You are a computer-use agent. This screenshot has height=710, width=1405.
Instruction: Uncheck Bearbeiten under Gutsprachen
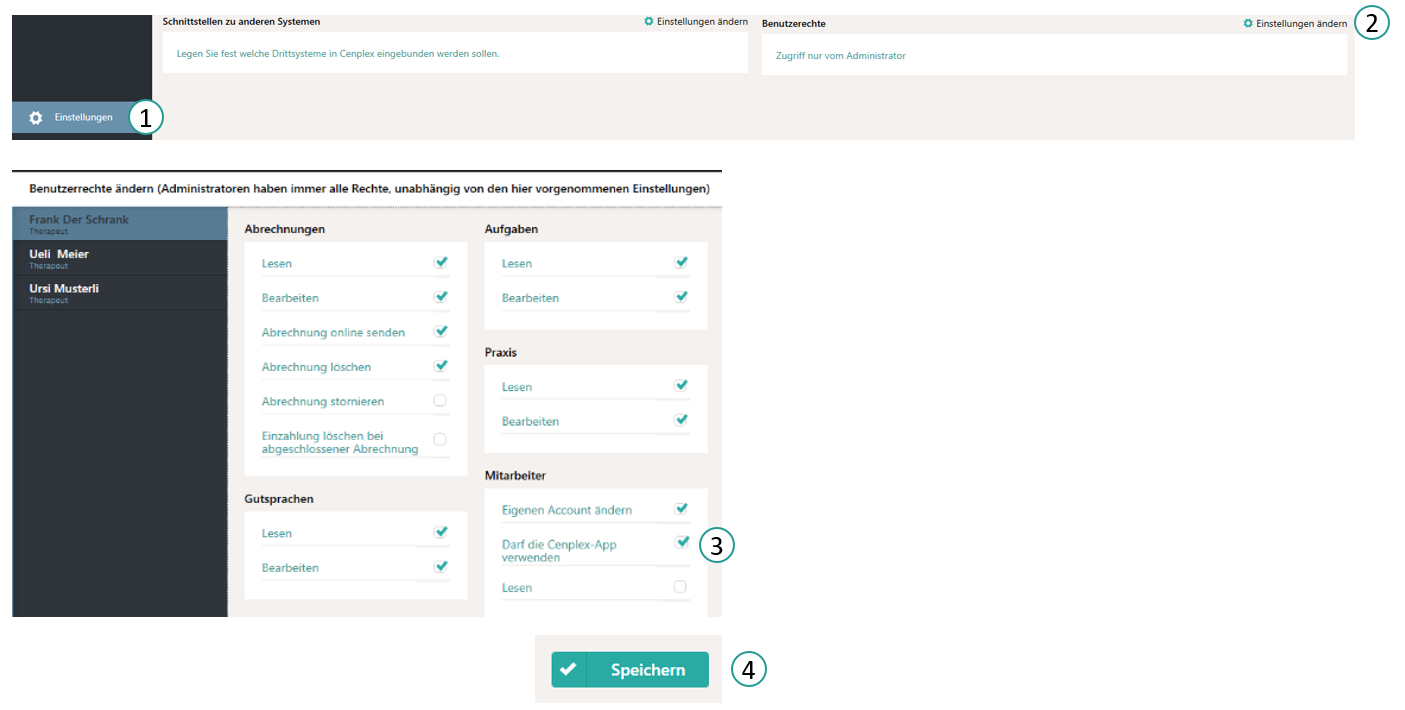[x=440, y=567]
